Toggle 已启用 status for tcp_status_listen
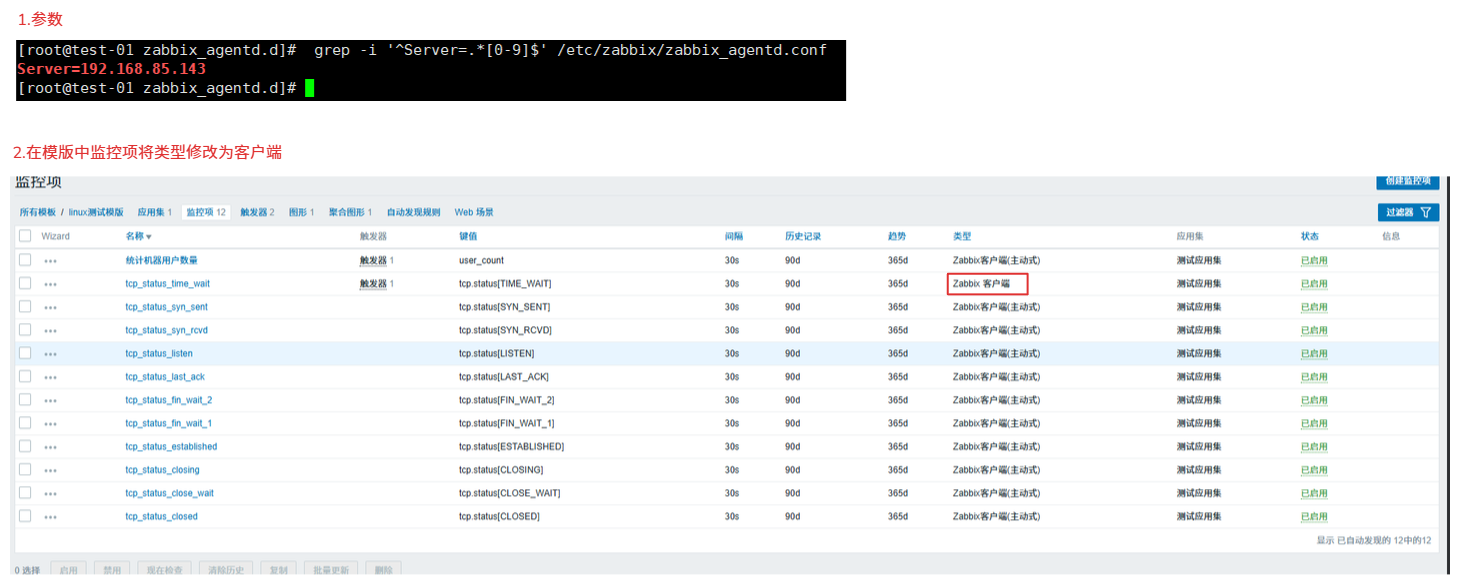This screenshot has height=584, width=1460. pyautogui.click(x=1314, y=354)
